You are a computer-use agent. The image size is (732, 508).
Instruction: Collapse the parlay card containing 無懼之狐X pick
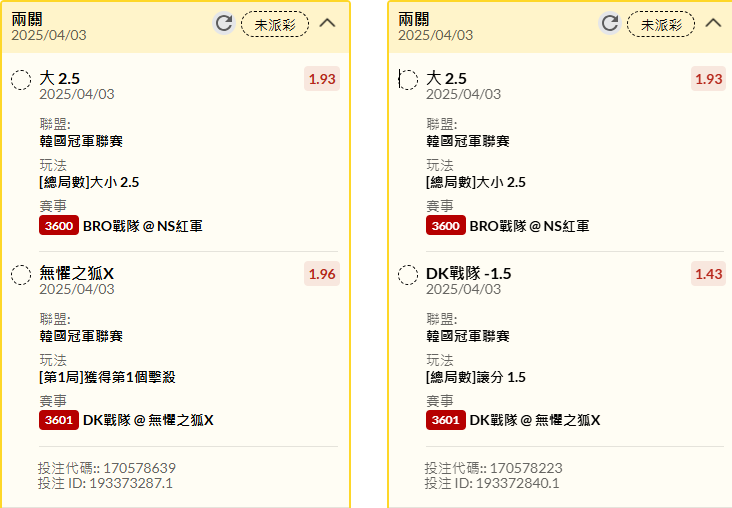327,23
